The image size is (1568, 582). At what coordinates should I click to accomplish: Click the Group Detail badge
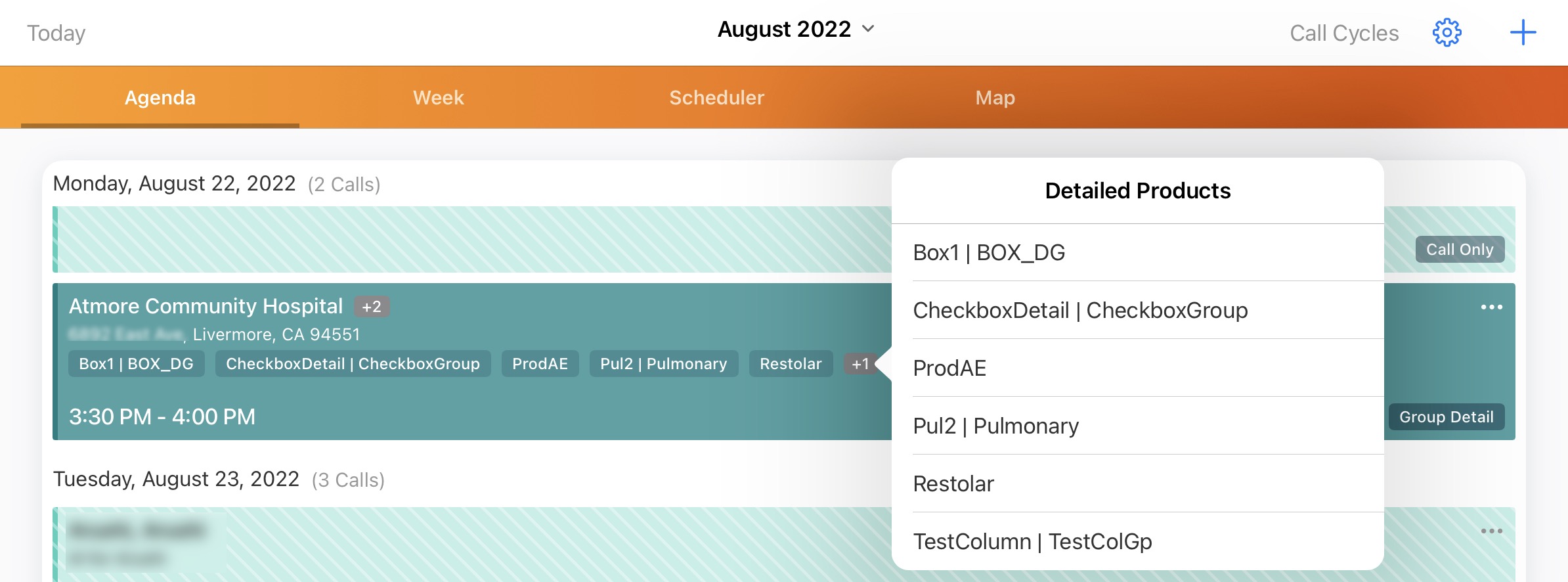pos(1446,417)
